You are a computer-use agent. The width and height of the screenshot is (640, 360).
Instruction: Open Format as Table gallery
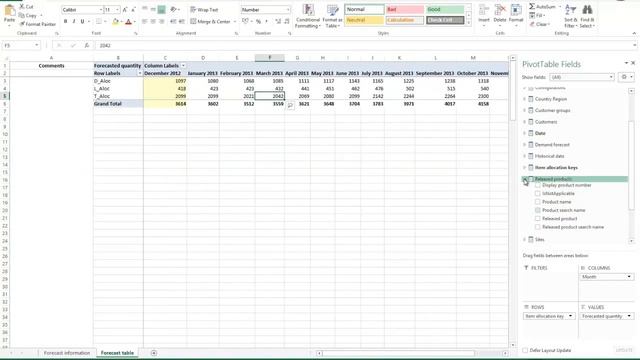pos(333,16)
